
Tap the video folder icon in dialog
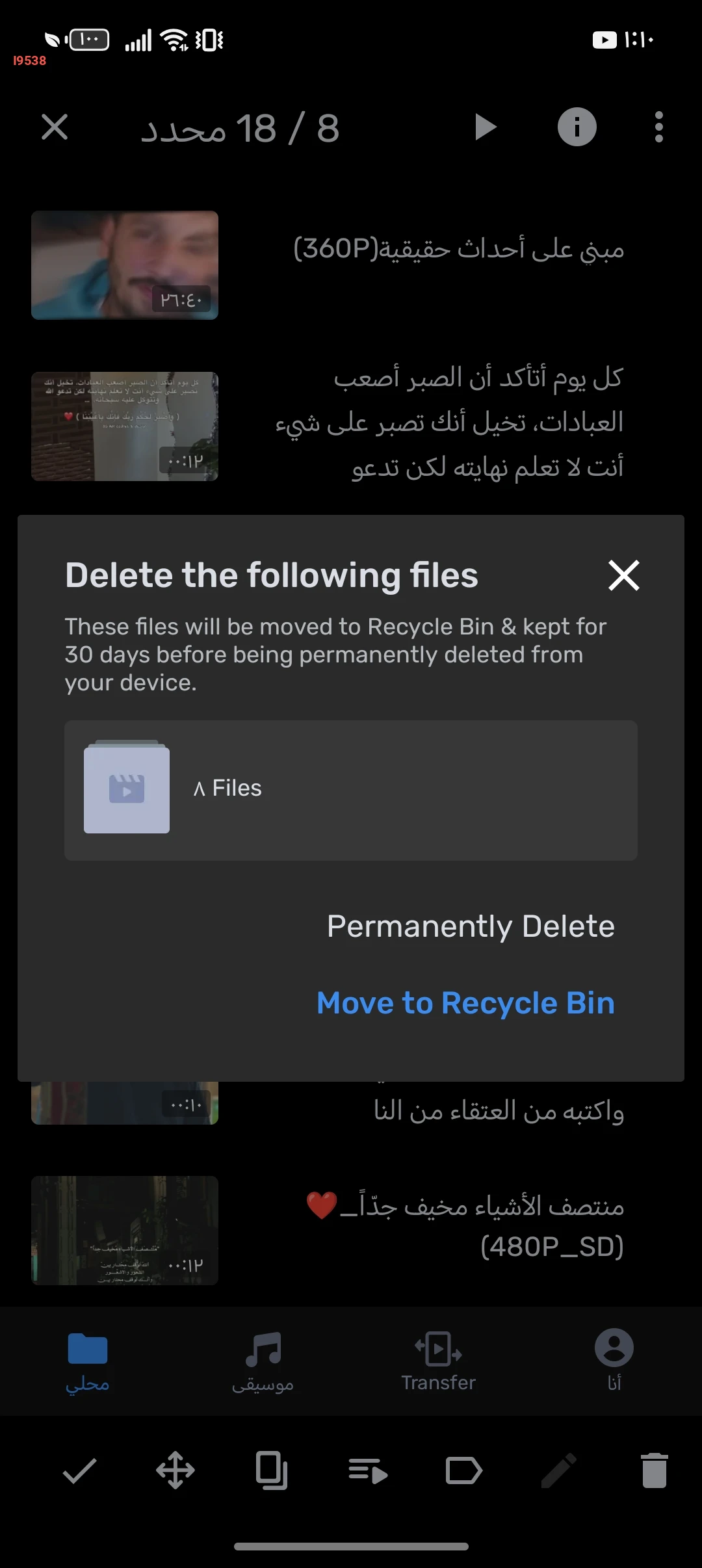127,788
